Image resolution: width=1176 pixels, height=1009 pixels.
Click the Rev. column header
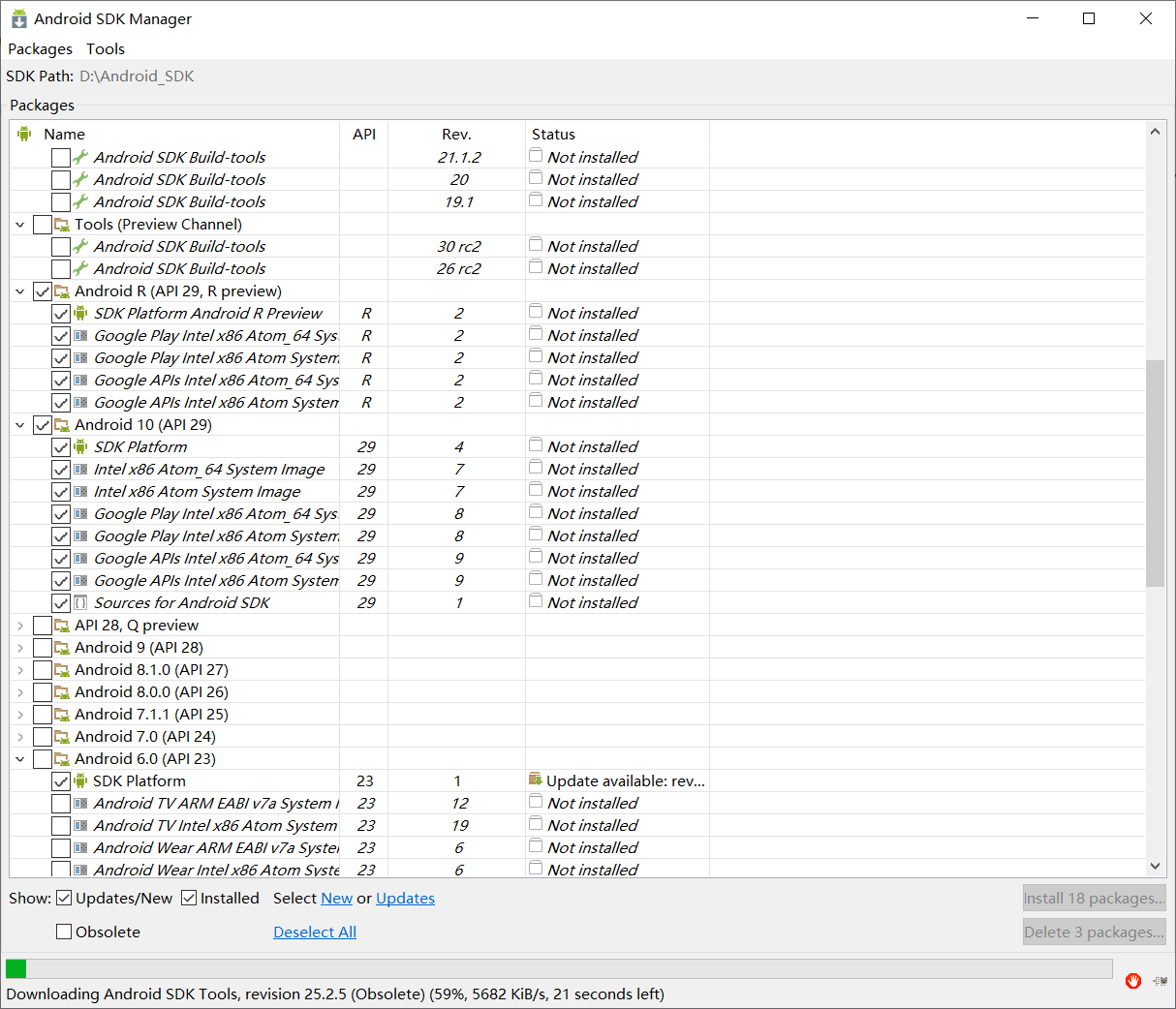pos(456,134)
